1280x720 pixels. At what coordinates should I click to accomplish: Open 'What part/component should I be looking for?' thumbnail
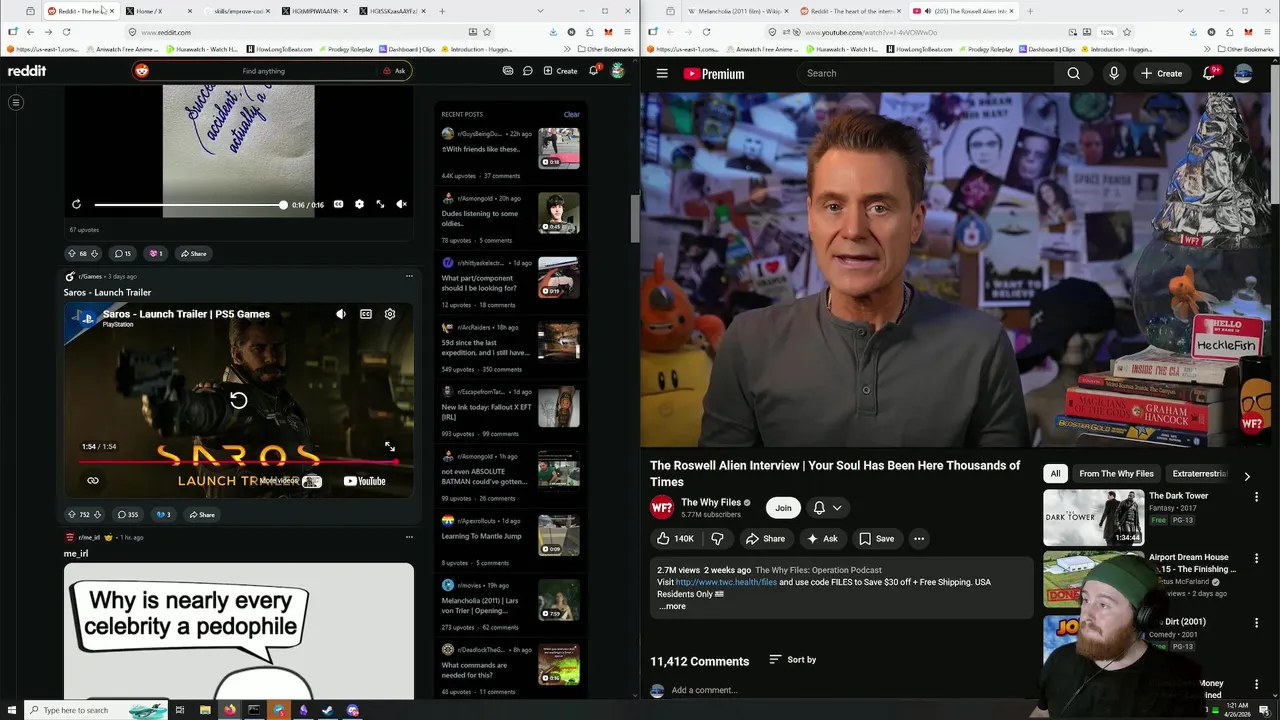558,277
